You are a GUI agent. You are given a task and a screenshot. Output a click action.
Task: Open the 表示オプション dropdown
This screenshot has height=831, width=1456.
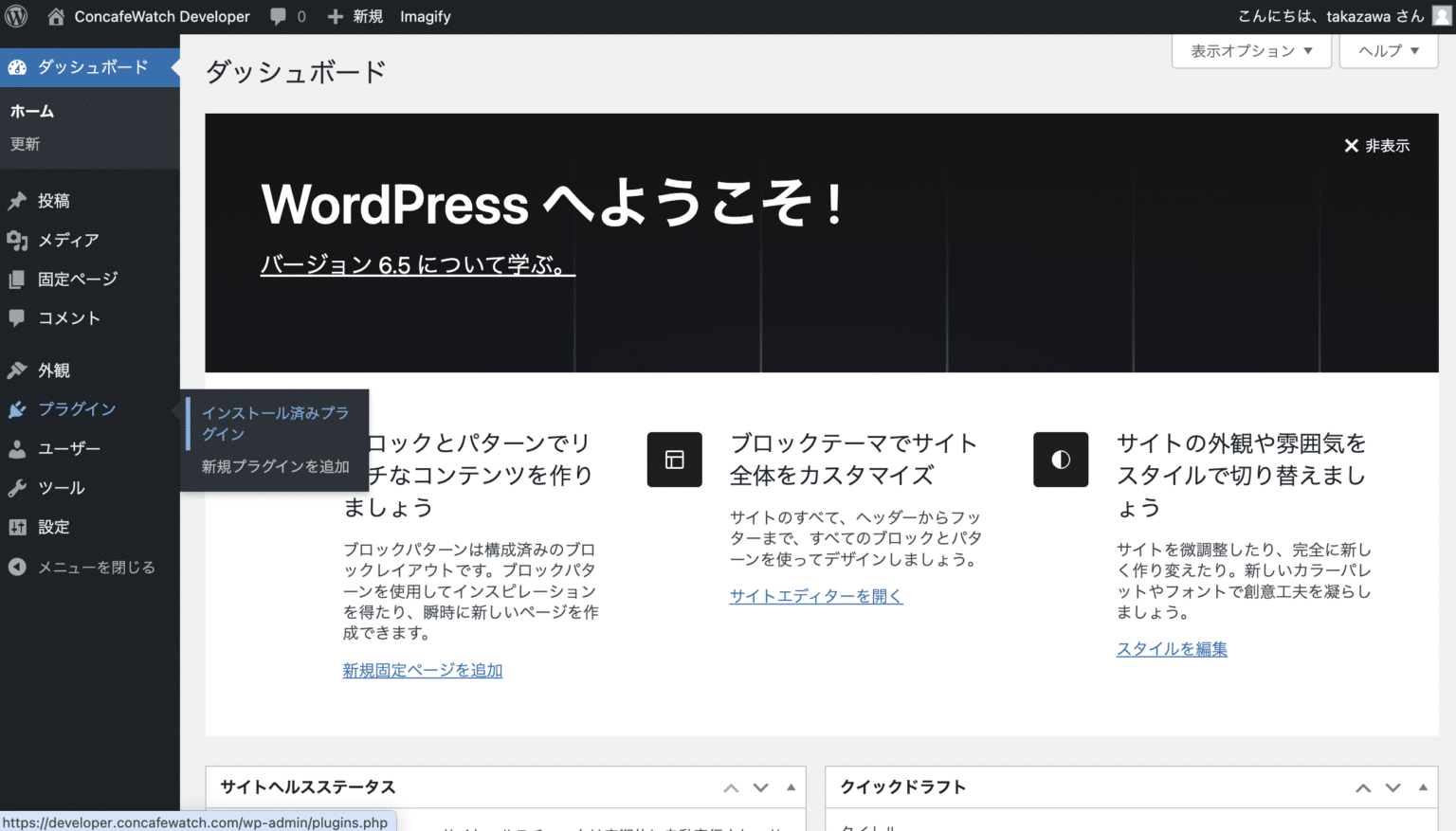click(x=1250, y=51)
